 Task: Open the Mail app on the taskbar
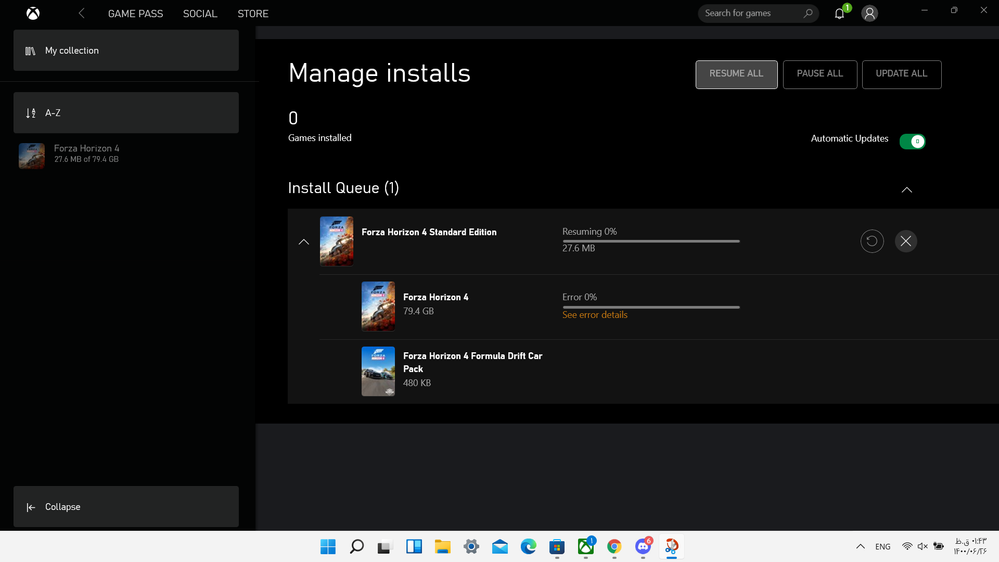[x=500, y=547]
